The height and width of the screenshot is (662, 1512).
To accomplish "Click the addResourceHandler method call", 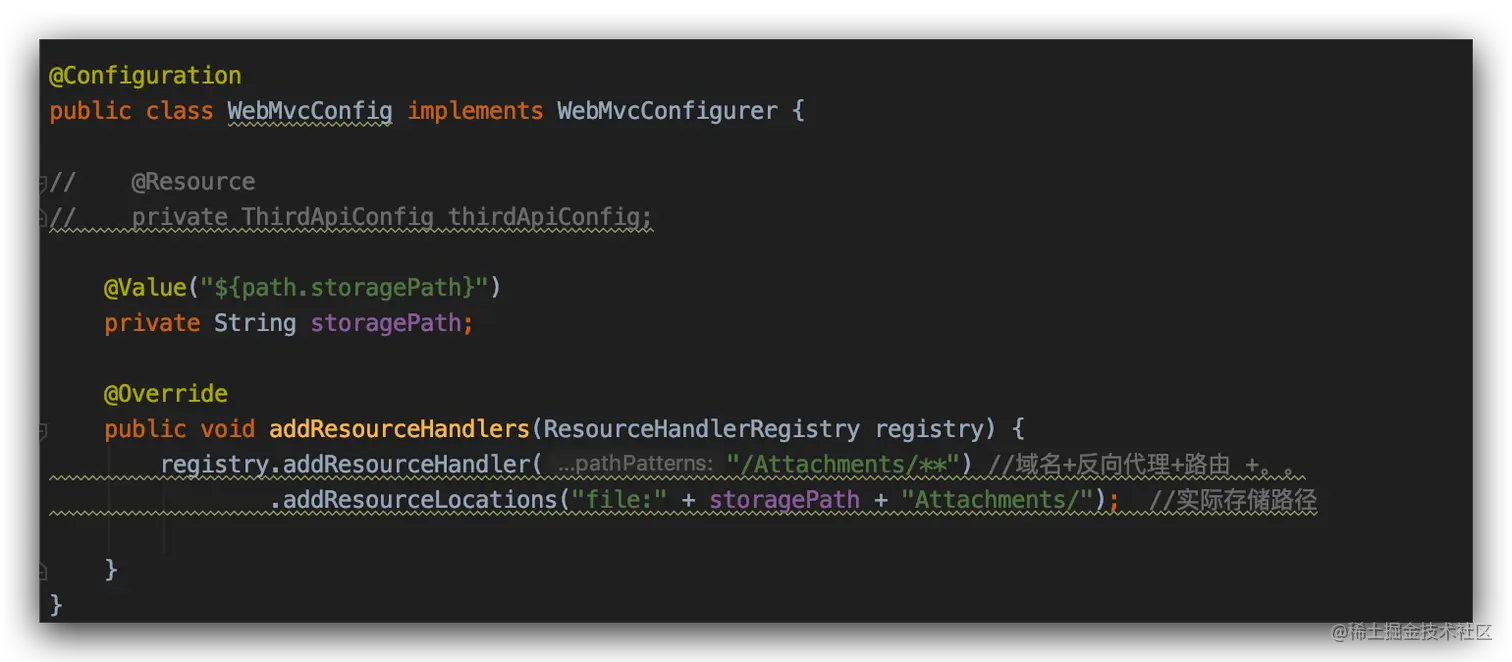I will [x=406, y=465].
